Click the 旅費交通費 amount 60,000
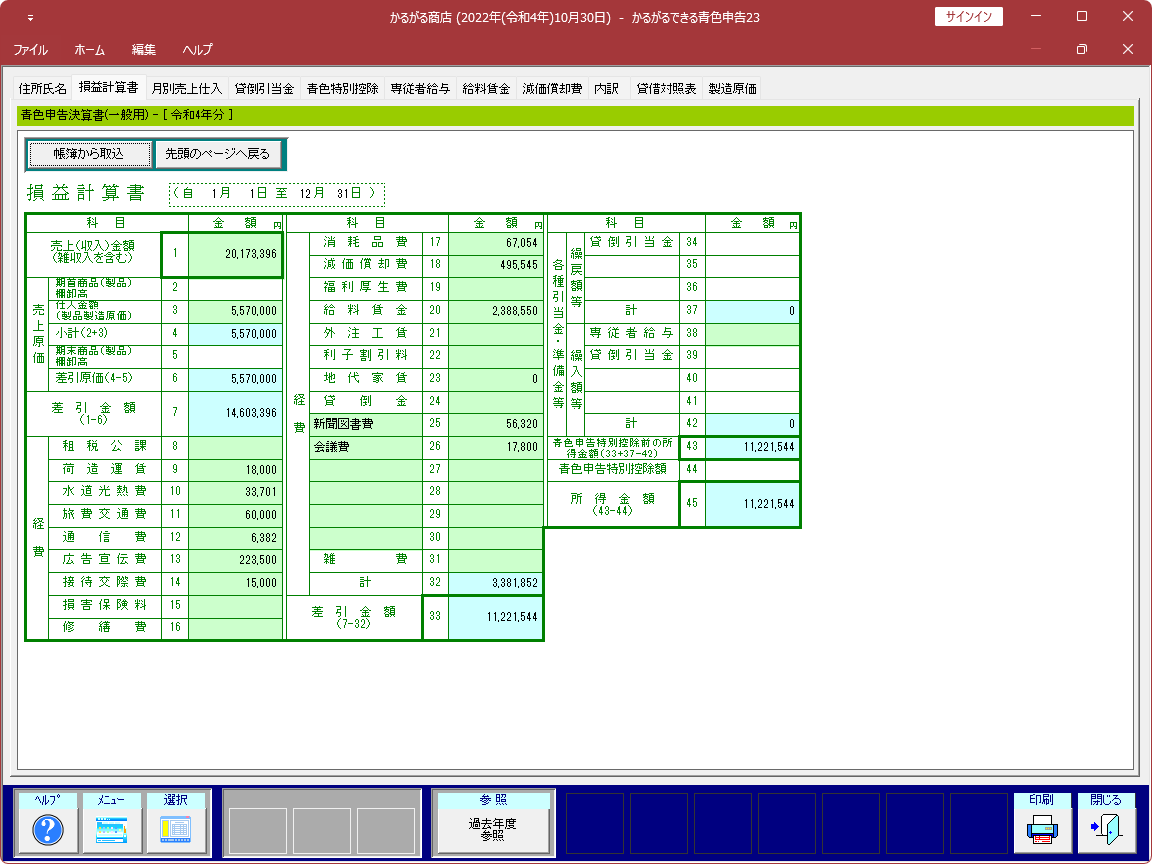 pos(236,515)
